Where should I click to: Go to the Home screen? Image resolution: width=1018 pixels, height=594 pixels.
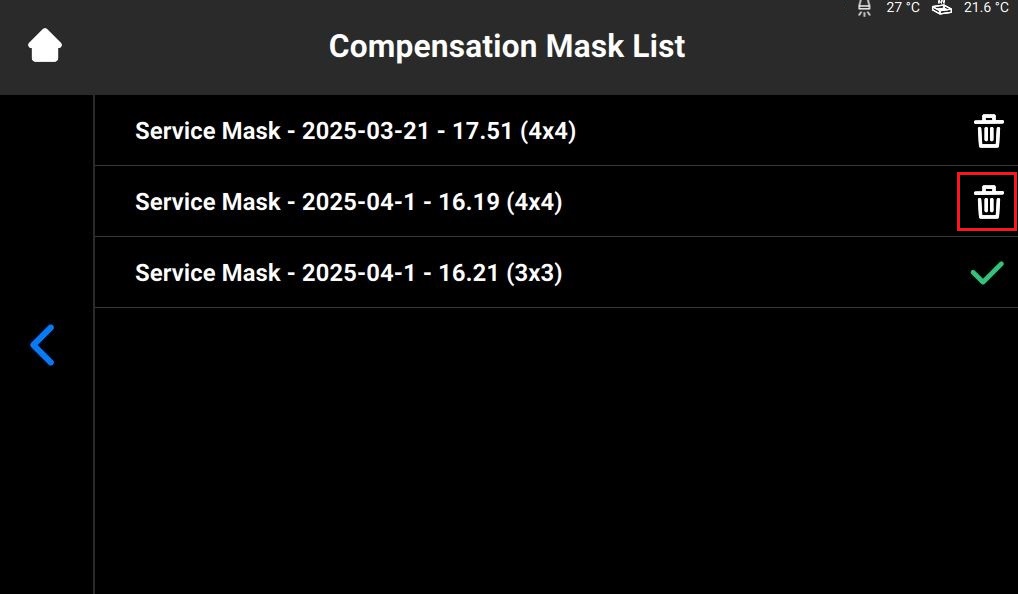[x=45, y=46]
